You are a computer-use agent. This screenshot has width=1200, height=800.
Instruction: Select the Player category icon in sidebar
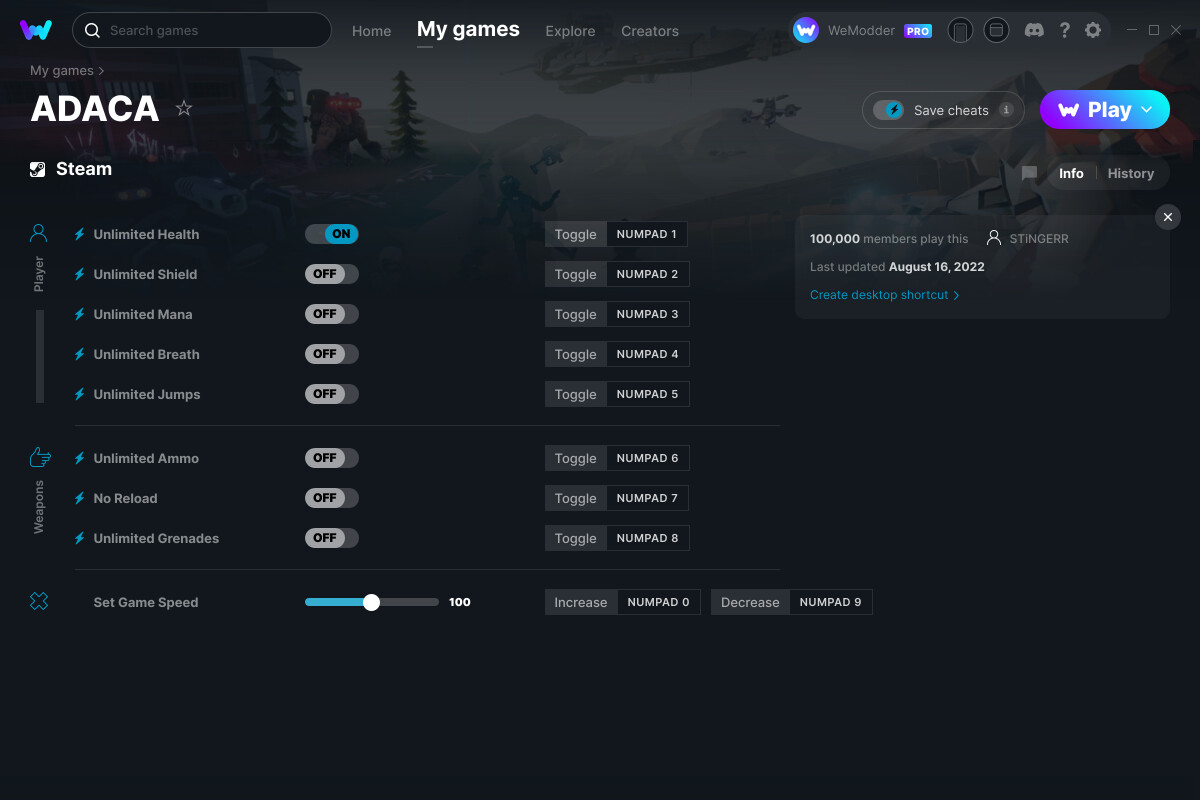[39, 232]
